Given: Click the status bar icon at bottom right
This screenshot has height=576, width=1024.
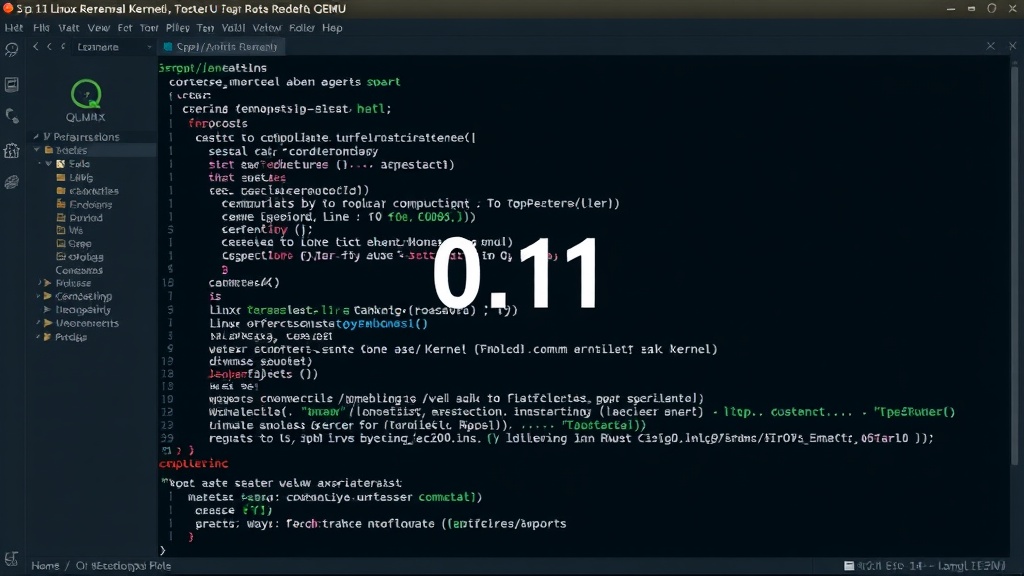Looking at the screenshot, I should tap(848, 566).
